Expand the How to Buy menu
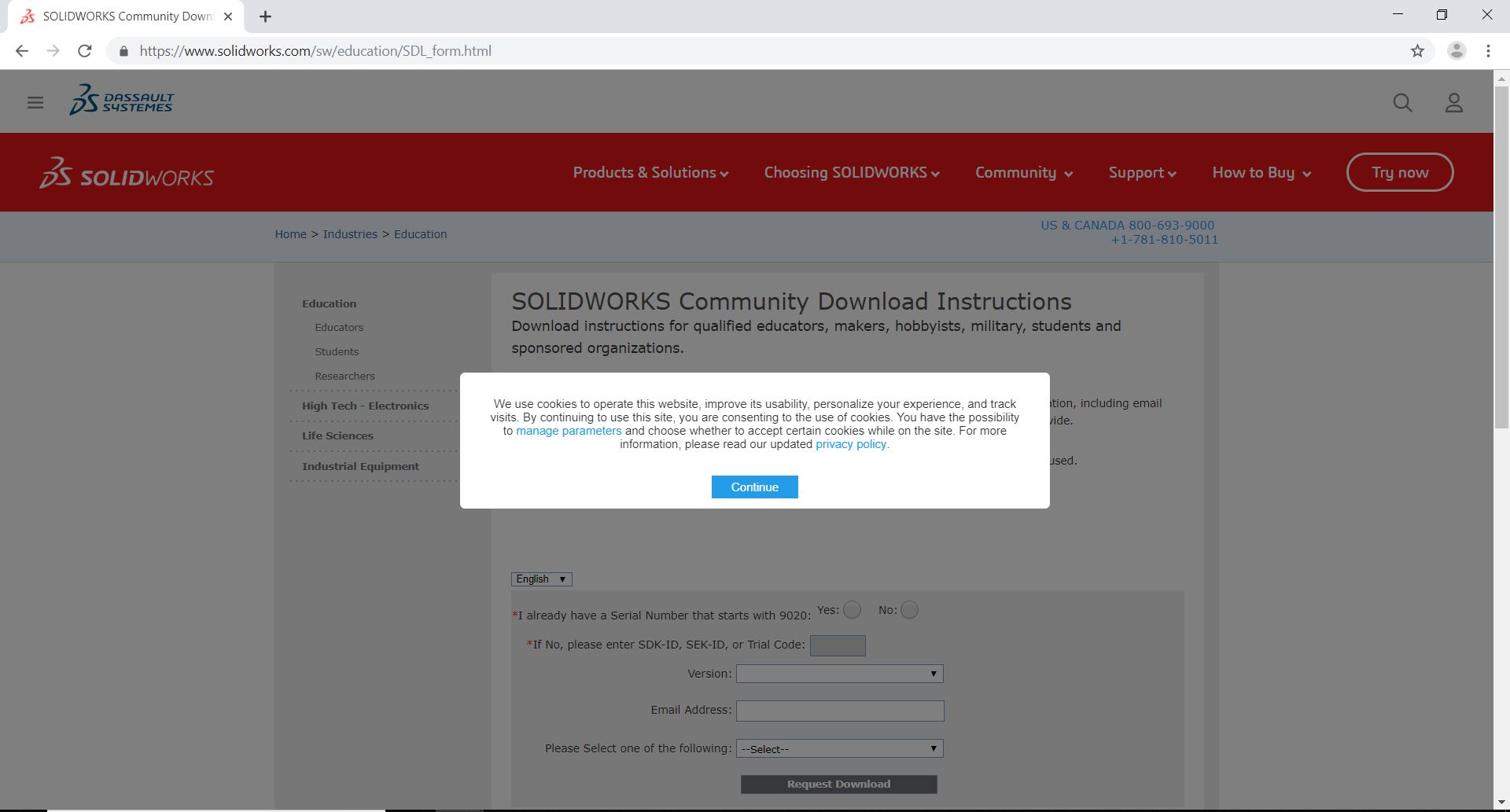1510x812 pixels. (1261, 173)
